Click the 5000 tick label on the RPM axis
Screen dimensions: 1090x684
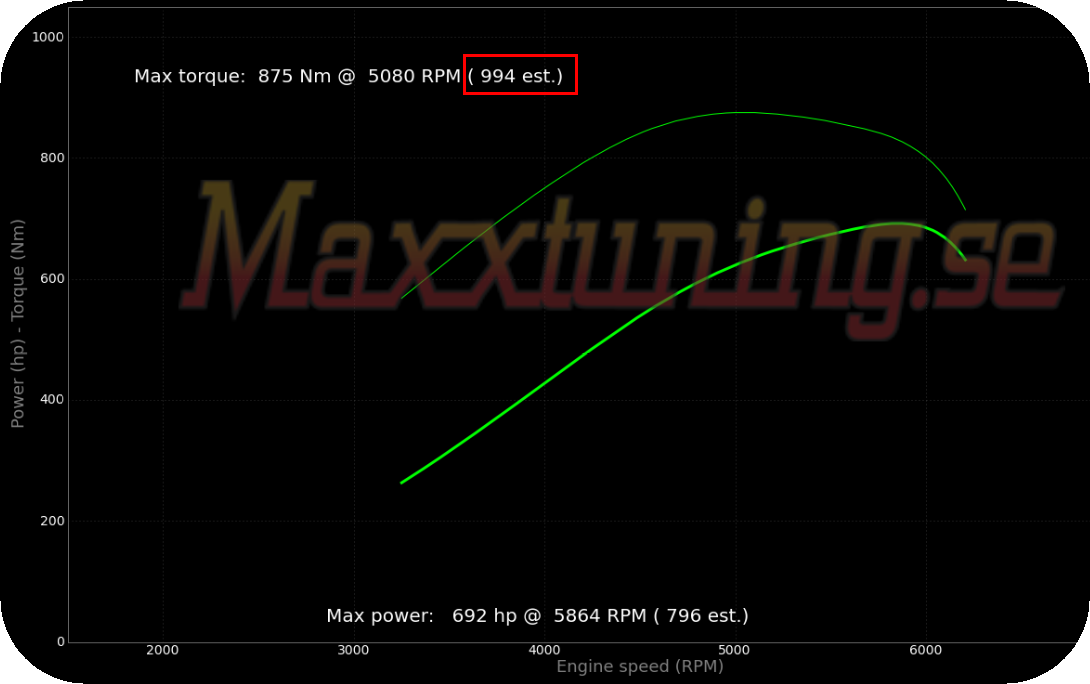click(735, 650)
